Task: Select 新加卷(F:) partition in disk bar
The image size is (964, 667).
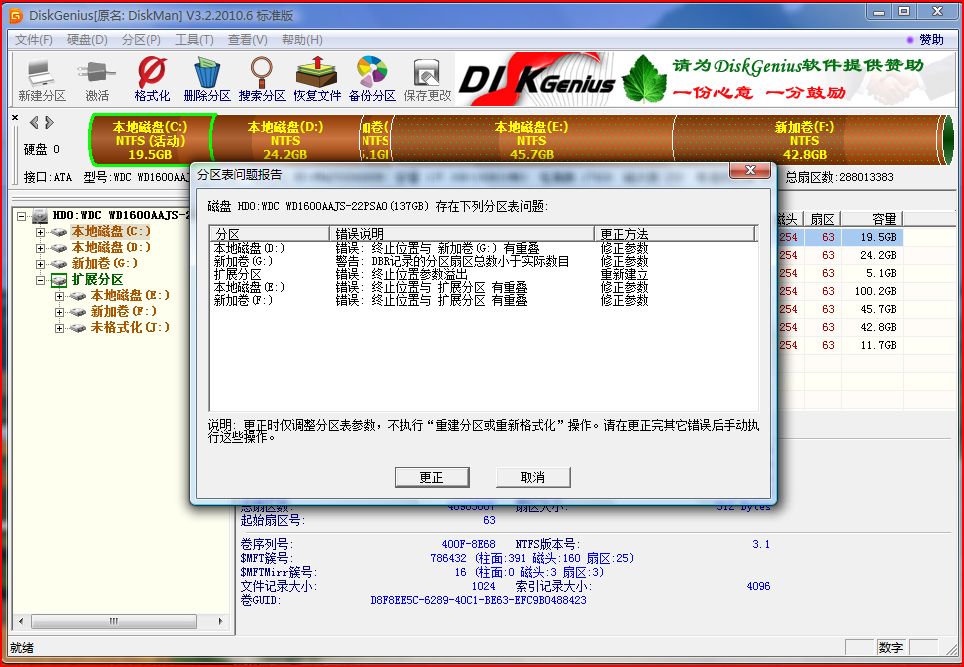Action: [804, 140]
